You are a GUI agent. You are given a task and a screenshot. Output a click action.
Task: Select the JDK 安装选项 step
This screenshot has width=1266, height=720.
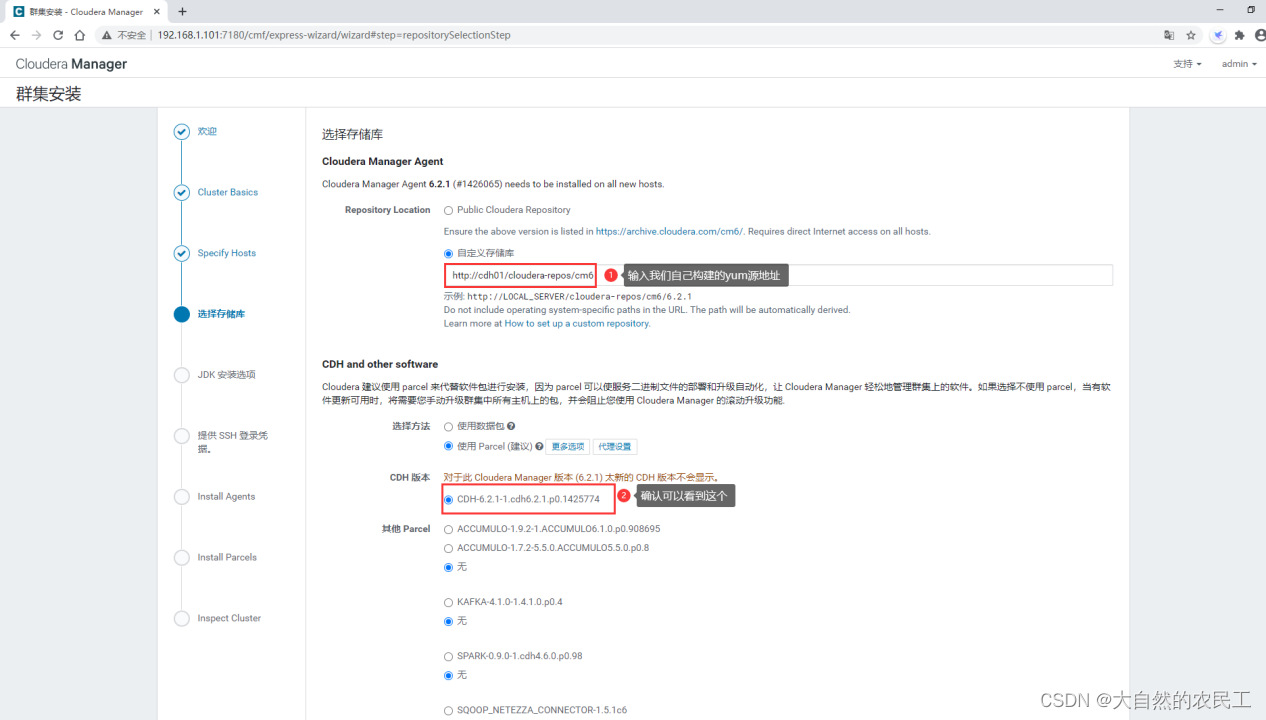pos(226,375)
